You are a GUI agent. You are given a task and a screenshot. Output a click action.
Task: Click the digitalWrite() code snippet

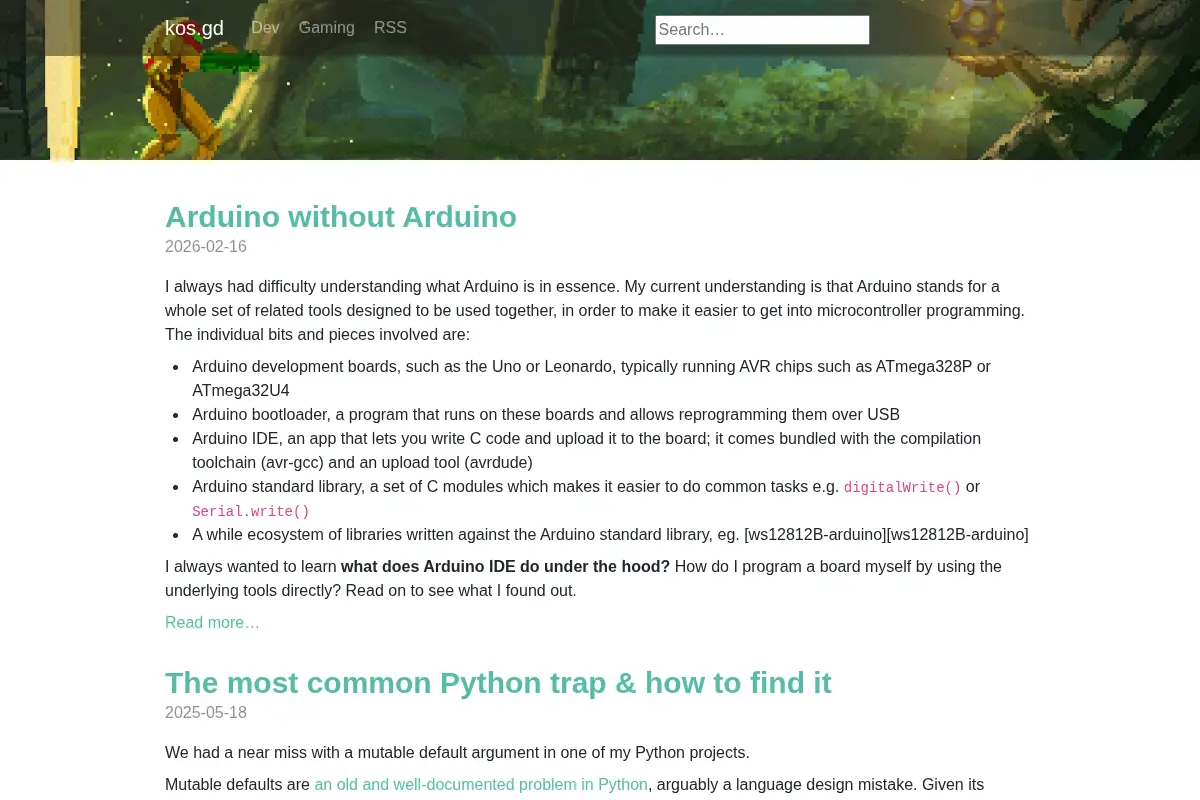(x=902, y=487)
